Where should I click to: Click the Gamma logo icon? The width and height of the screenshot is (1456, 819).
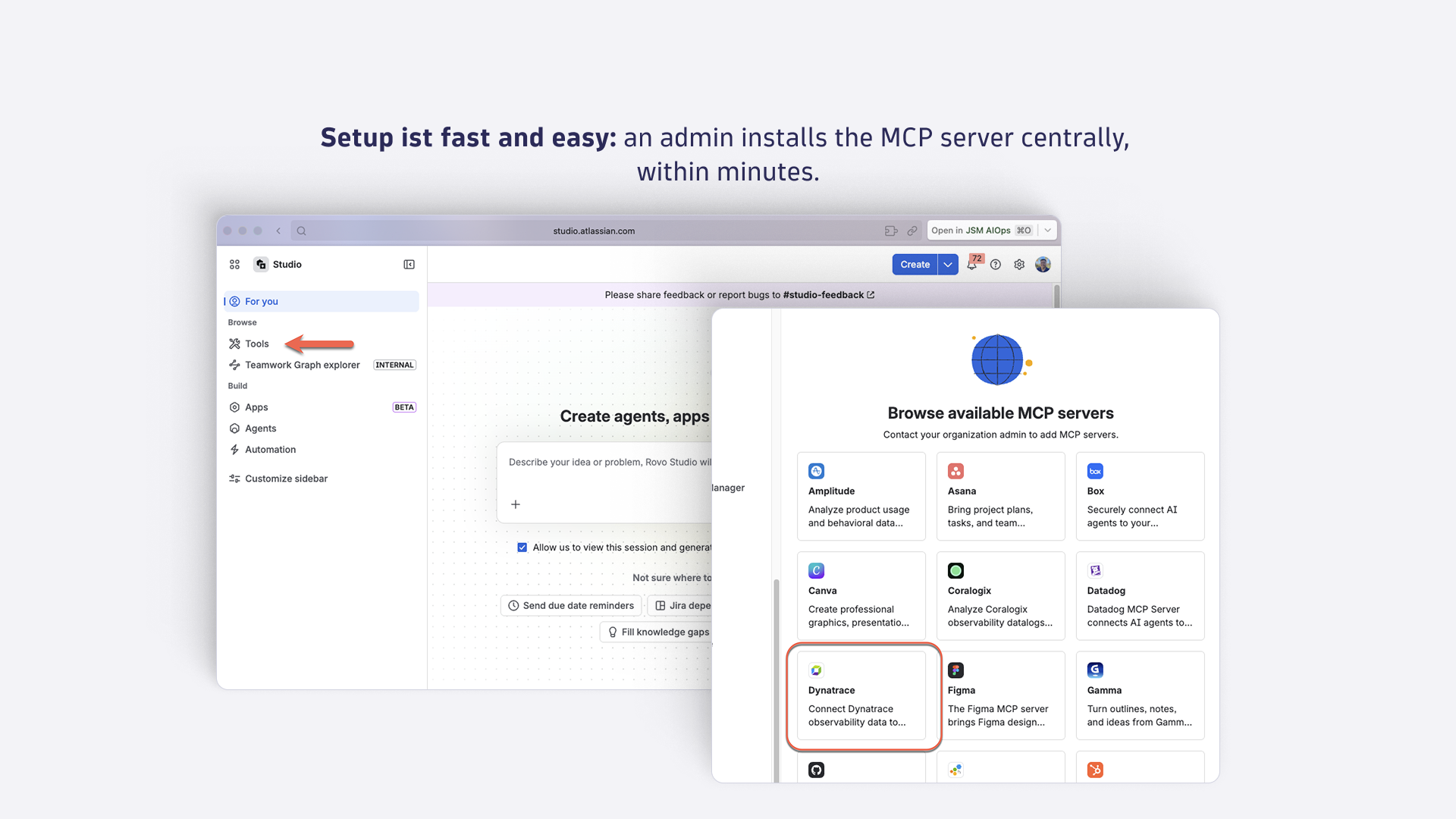pos(1096,670)
